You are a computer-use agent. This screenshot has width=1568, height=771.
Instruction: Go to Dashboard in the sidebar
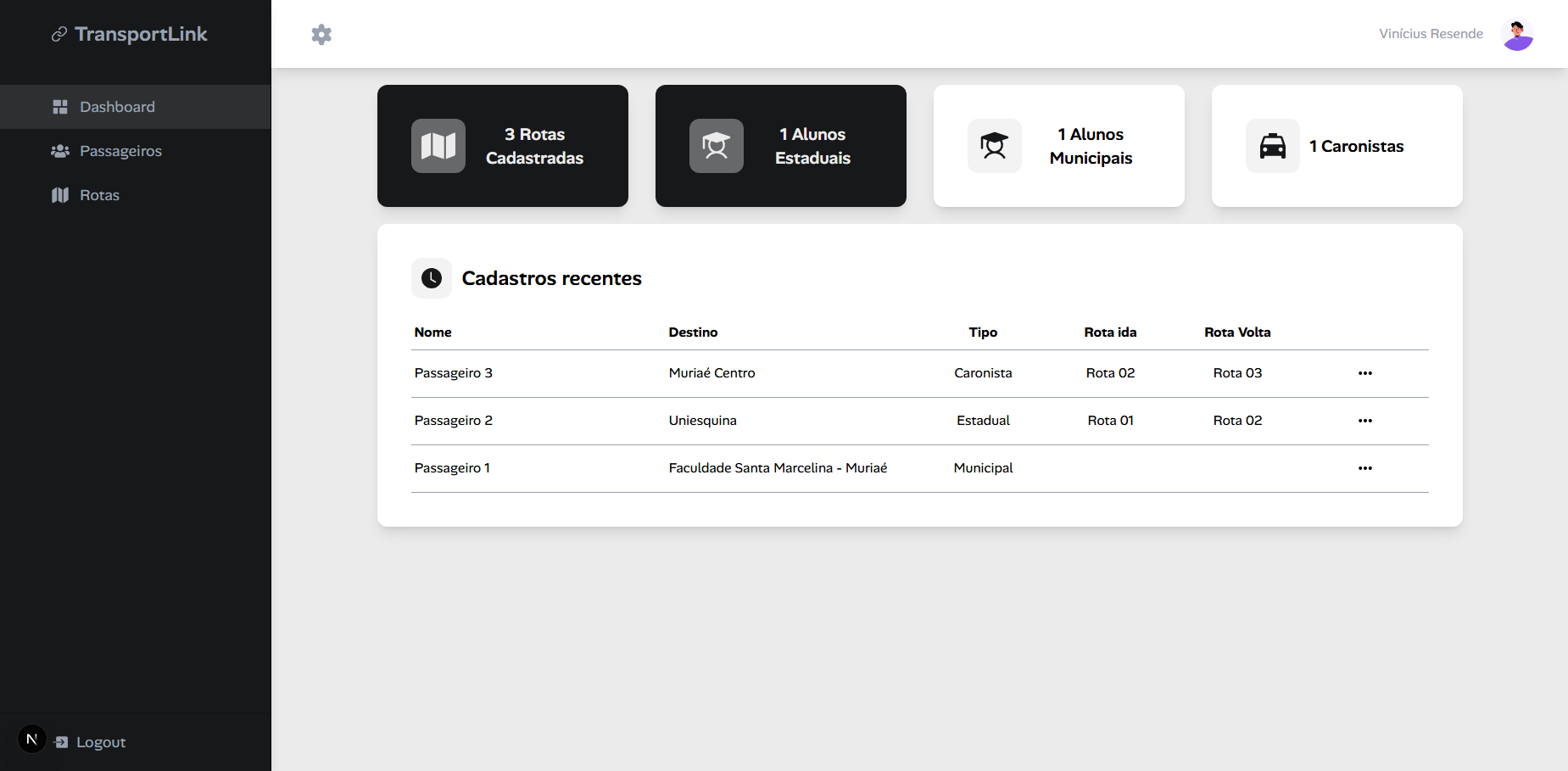117,107
